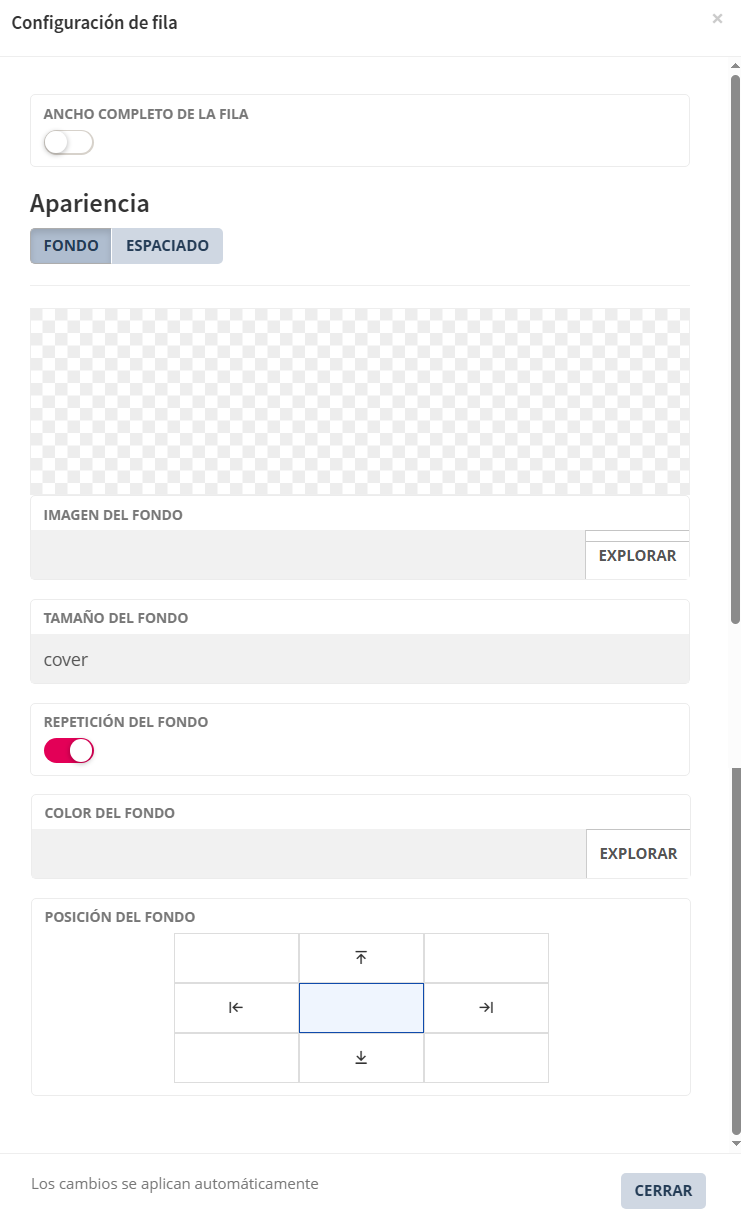Switch to the Fondo tab
Viewport: 741px width, 1226px height.
(x=71, y=246)
